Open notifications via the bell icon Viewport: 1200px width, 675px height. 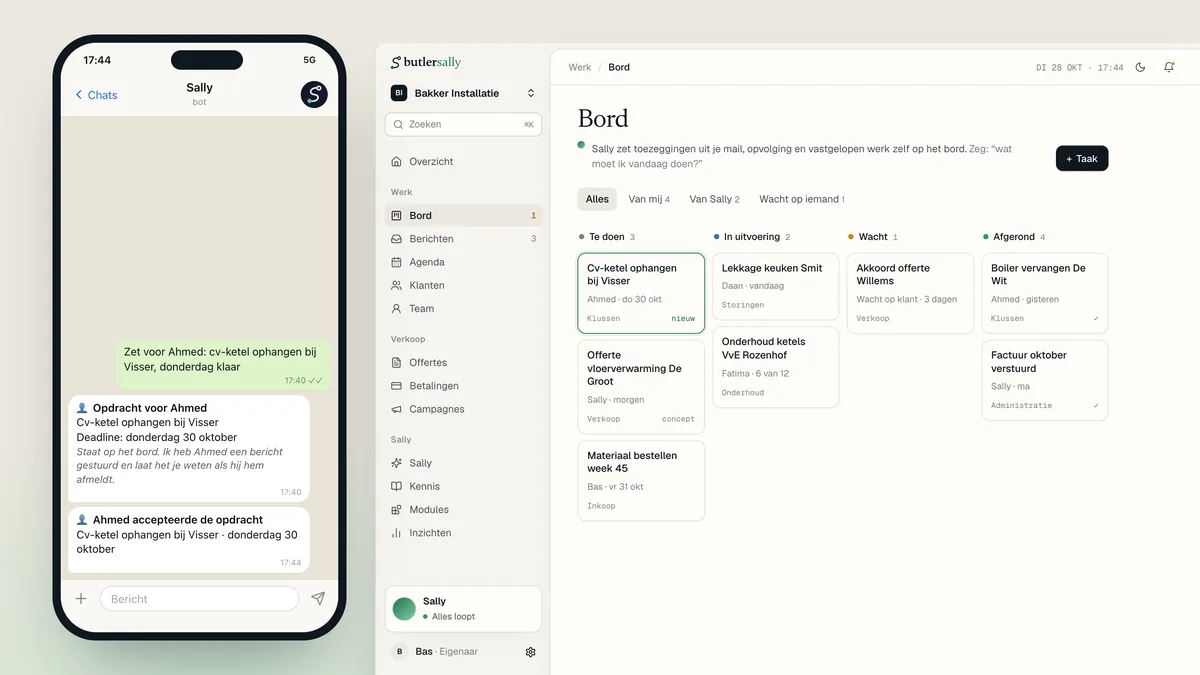point(1169,67)
